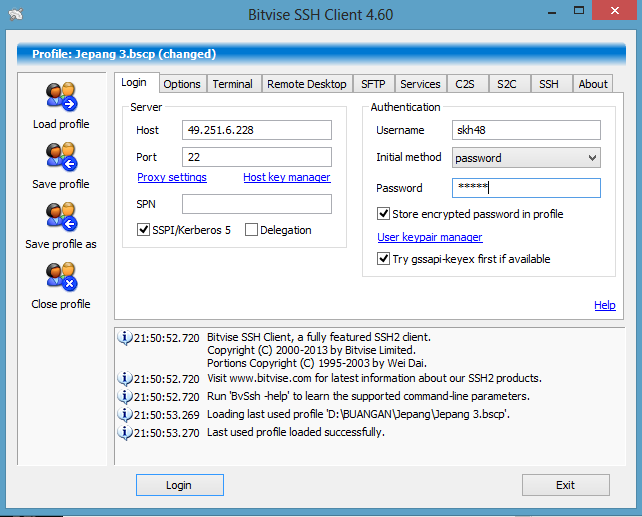Click into the Port field

(257, 157)
